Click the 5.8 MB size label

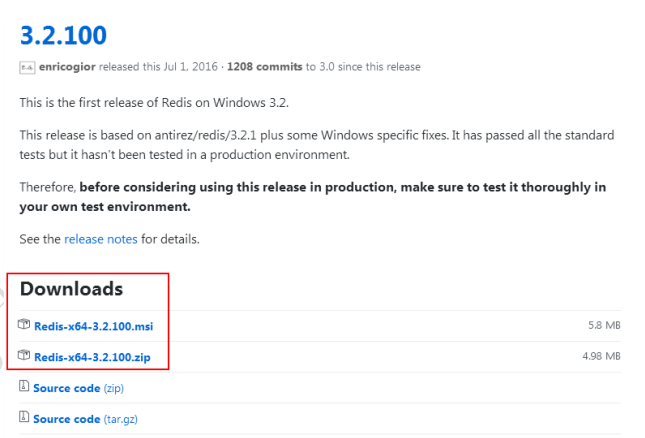[x=604, y=326]
